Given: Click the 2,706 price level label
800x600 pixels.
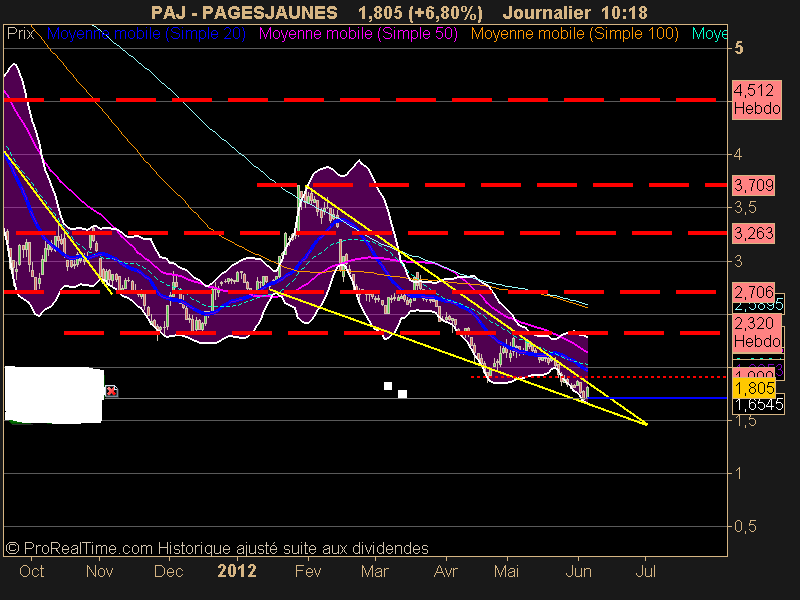Looking at the screenshot, I should (754, 292).
